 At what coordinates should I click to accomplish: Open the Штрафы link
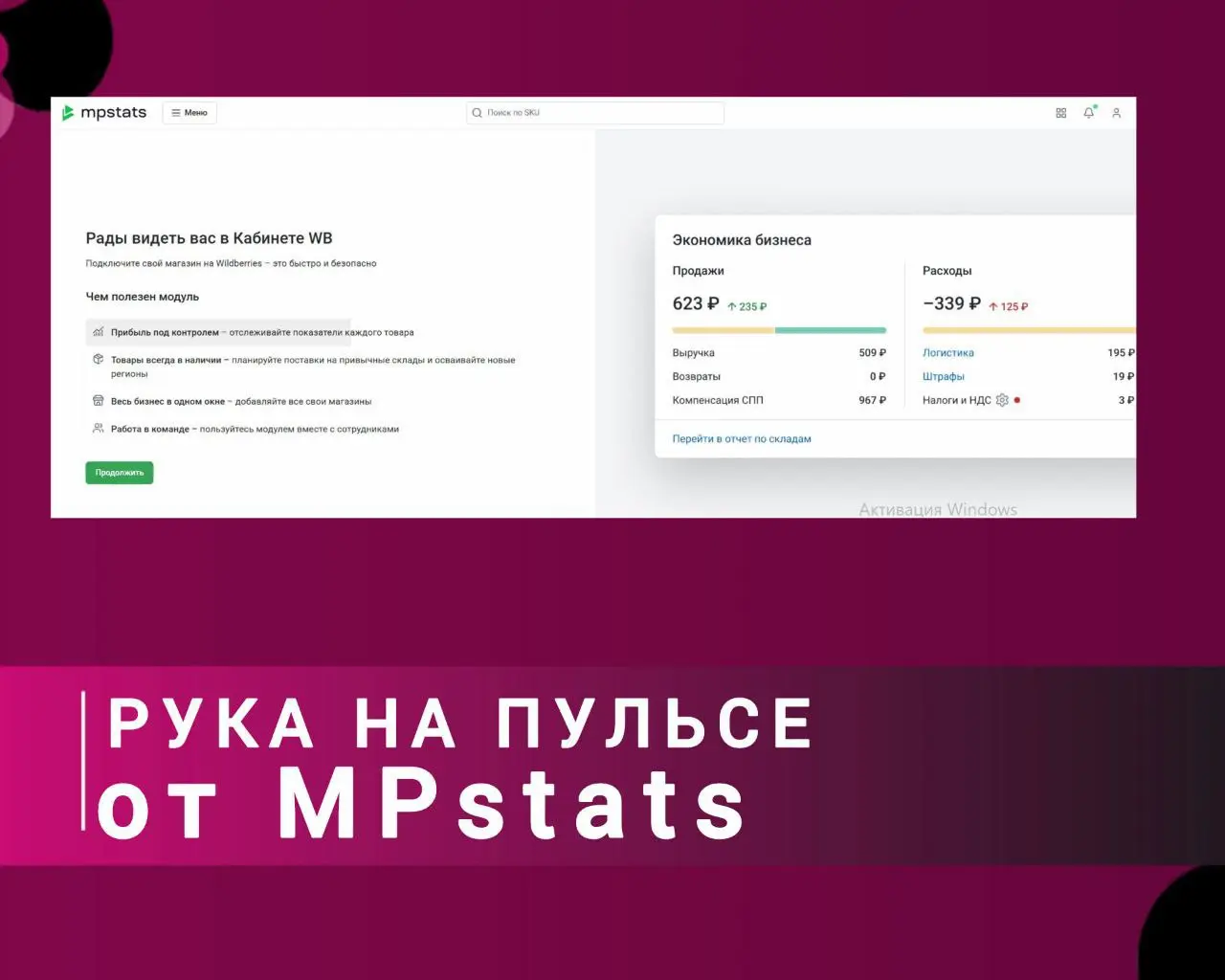[944, 377]
